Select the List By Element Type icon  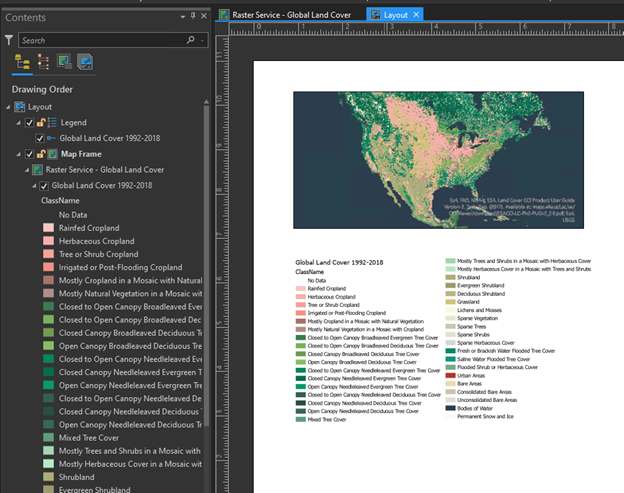(42, 63)
